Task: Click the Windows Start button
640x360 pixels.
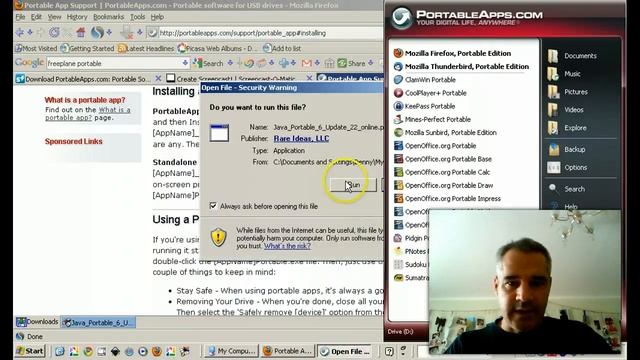Action: pyautogui.click(x=29, y=351)
